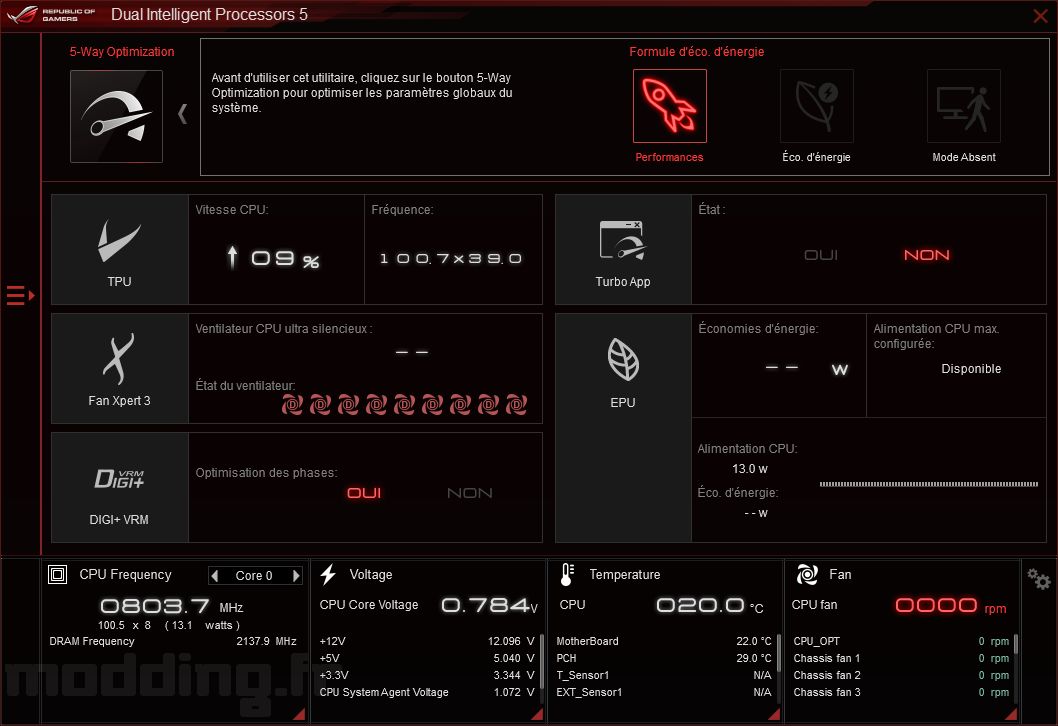The image size is (1058, 726).
Task: Expand the Temperature panel corner triangle
Action: (774, 714)
